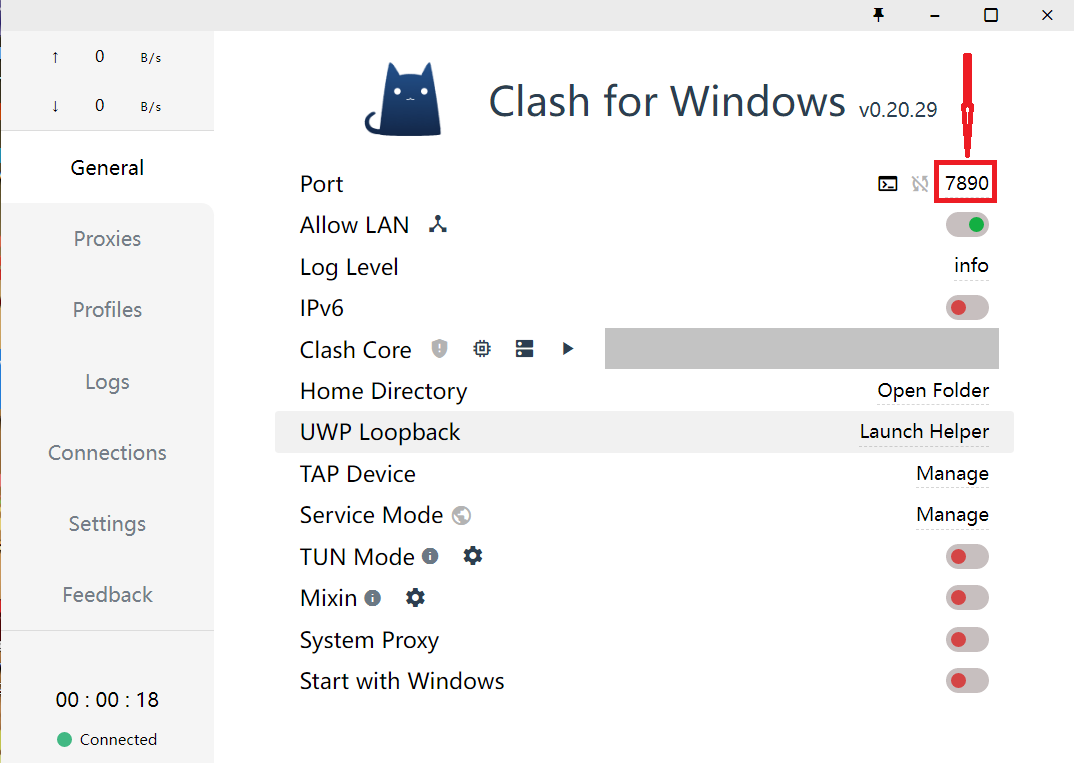The height and width of the screenshot is (764, 1076).
Task: Minimize the Clash window
Action: tap(935, 15)
